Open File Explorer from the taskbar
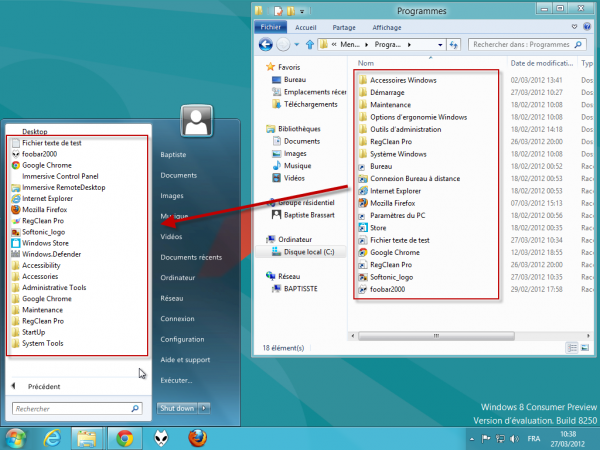Screen dimensions: 600x450 click(87, 438)
